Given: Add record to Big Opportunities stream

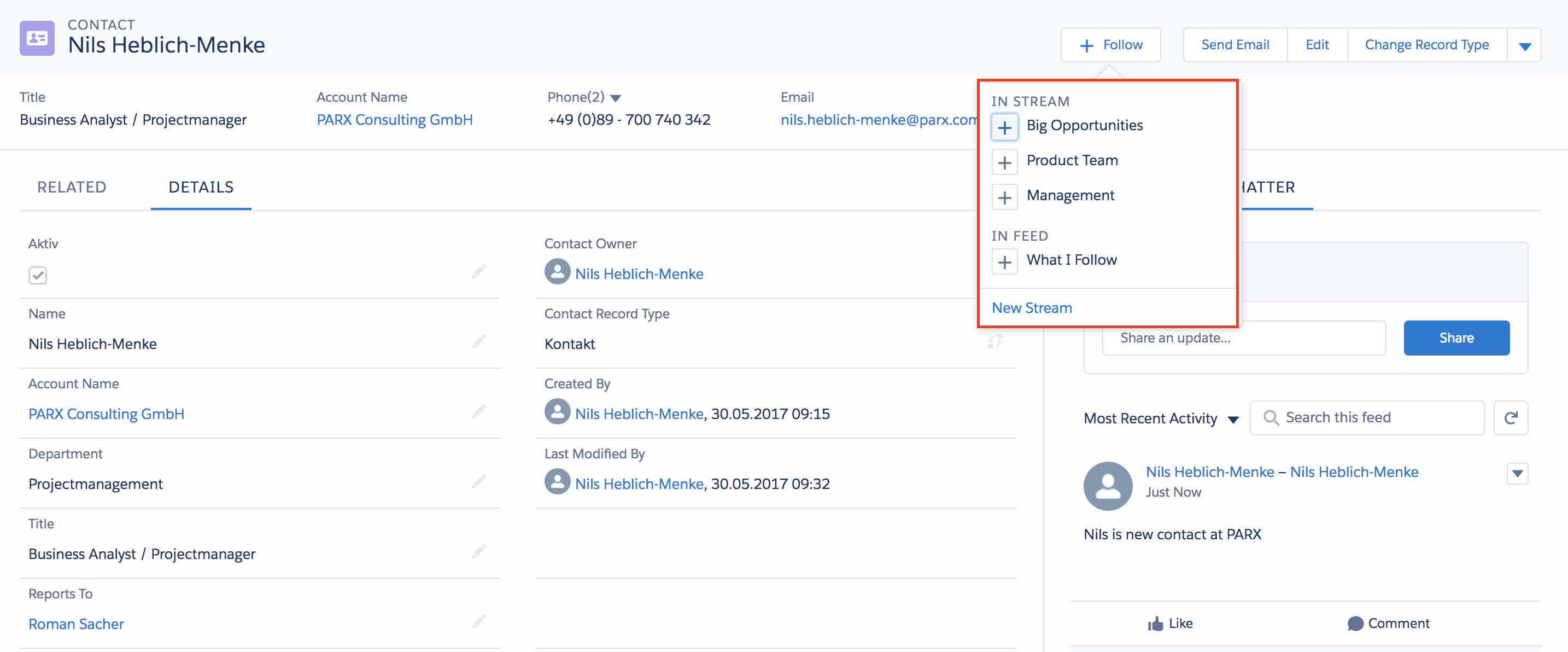Looking at the screenshot, I should point(1004,127).
